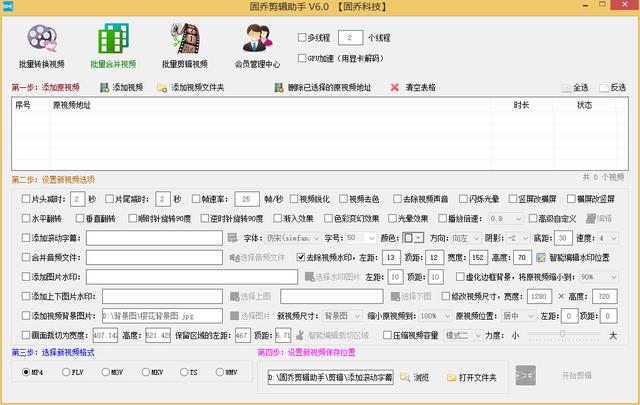The width and height of the screenshot is (640, 405).
Task: Select FLV output format radio button
Action: 64,372
